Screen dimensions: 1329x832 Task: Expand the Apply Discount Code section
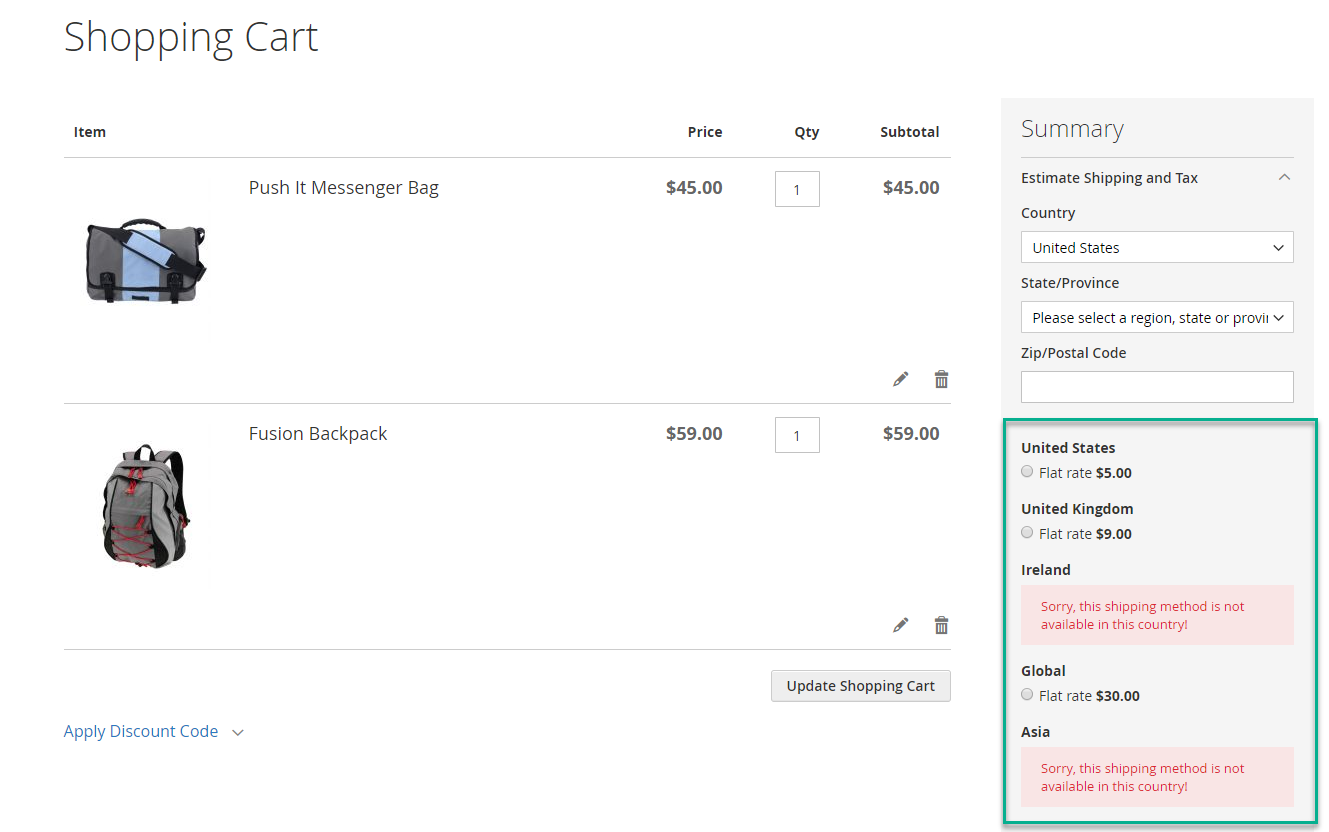pos(141,732)
